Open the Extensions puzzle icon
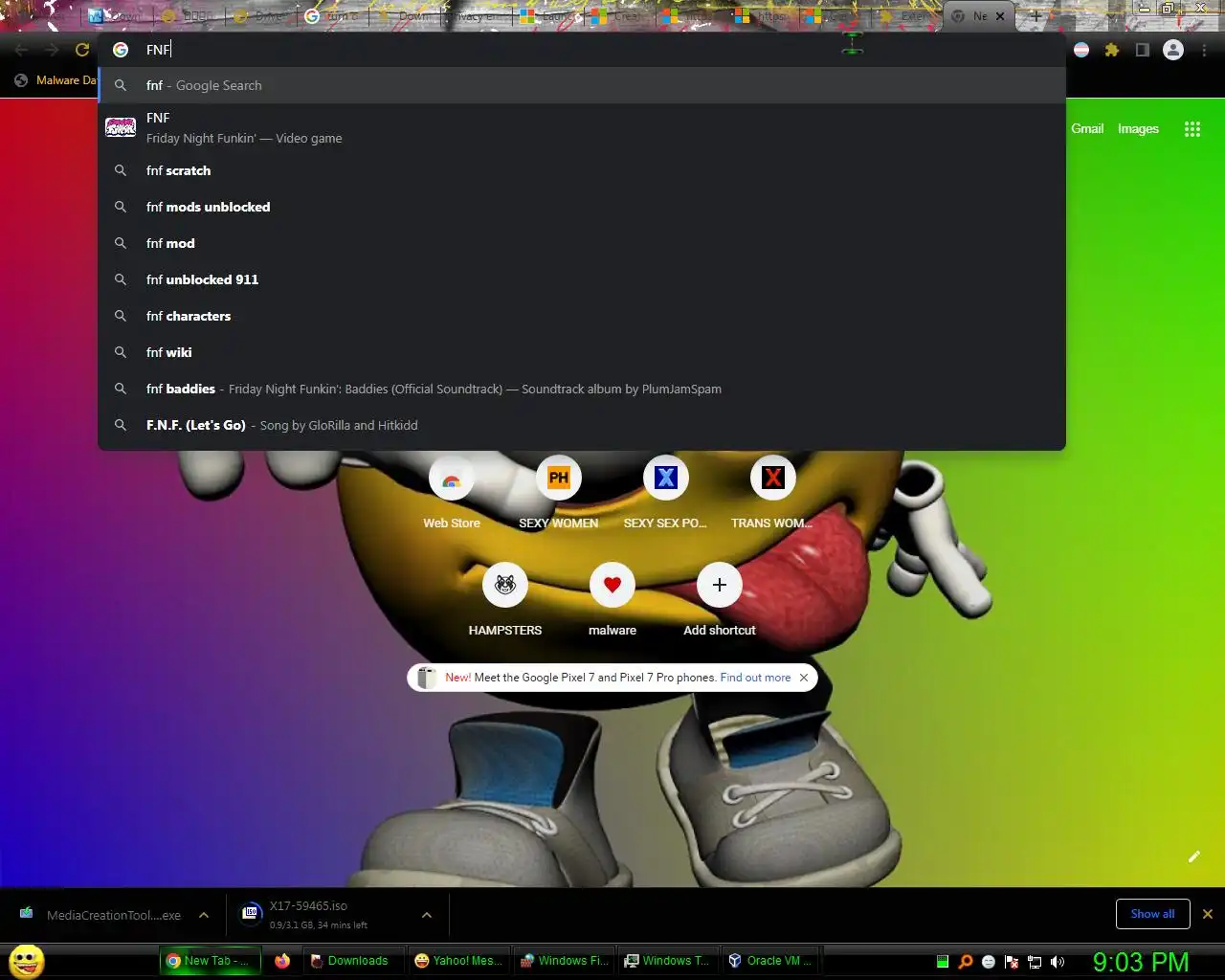 pos(1111,50)
